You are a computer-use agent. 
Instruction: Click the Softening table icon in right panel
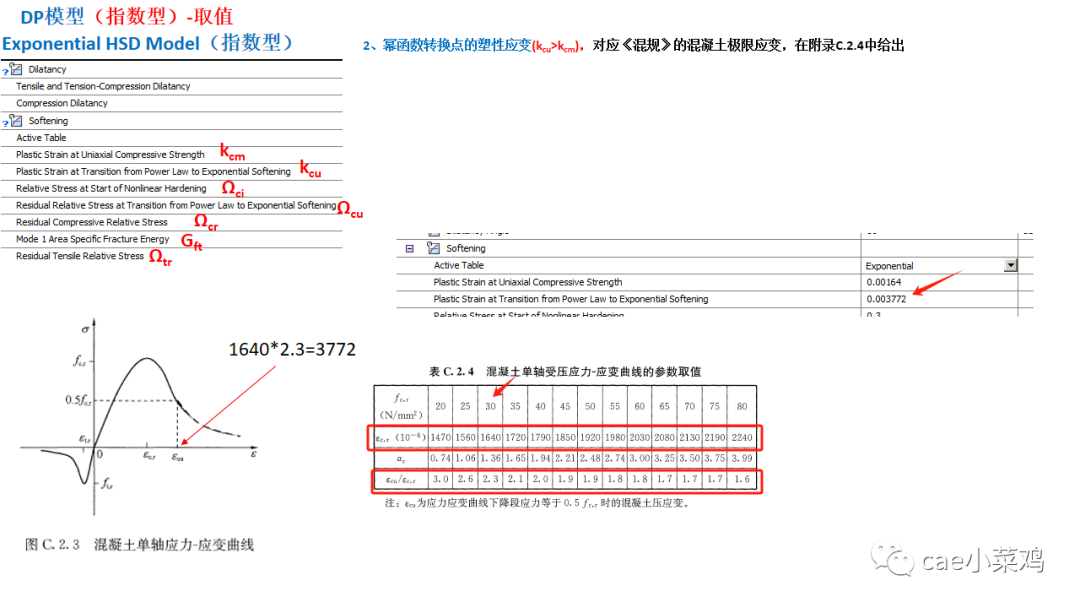(x=432, y=247)
